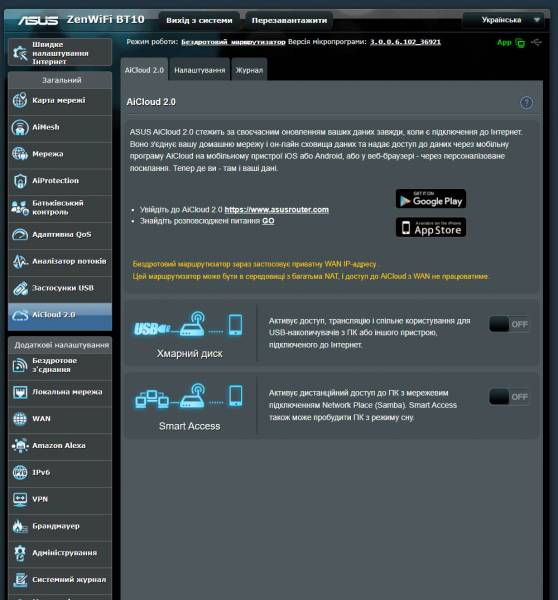Click the Smart Access network illustration
Screen dimensions: 558x600
point(189,396)
